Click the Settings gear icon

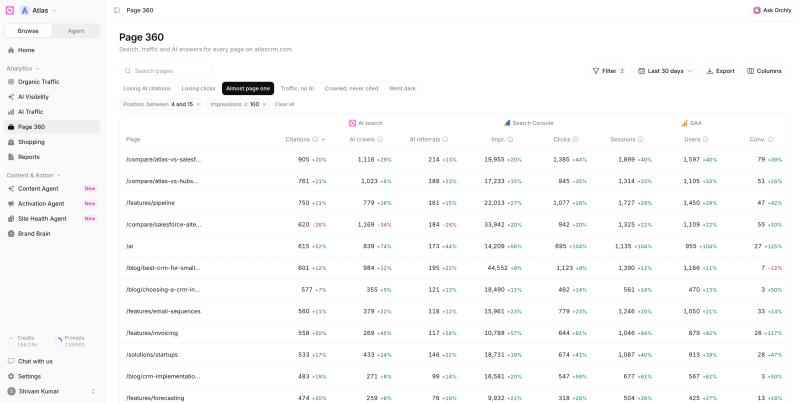tap(11, 376)
